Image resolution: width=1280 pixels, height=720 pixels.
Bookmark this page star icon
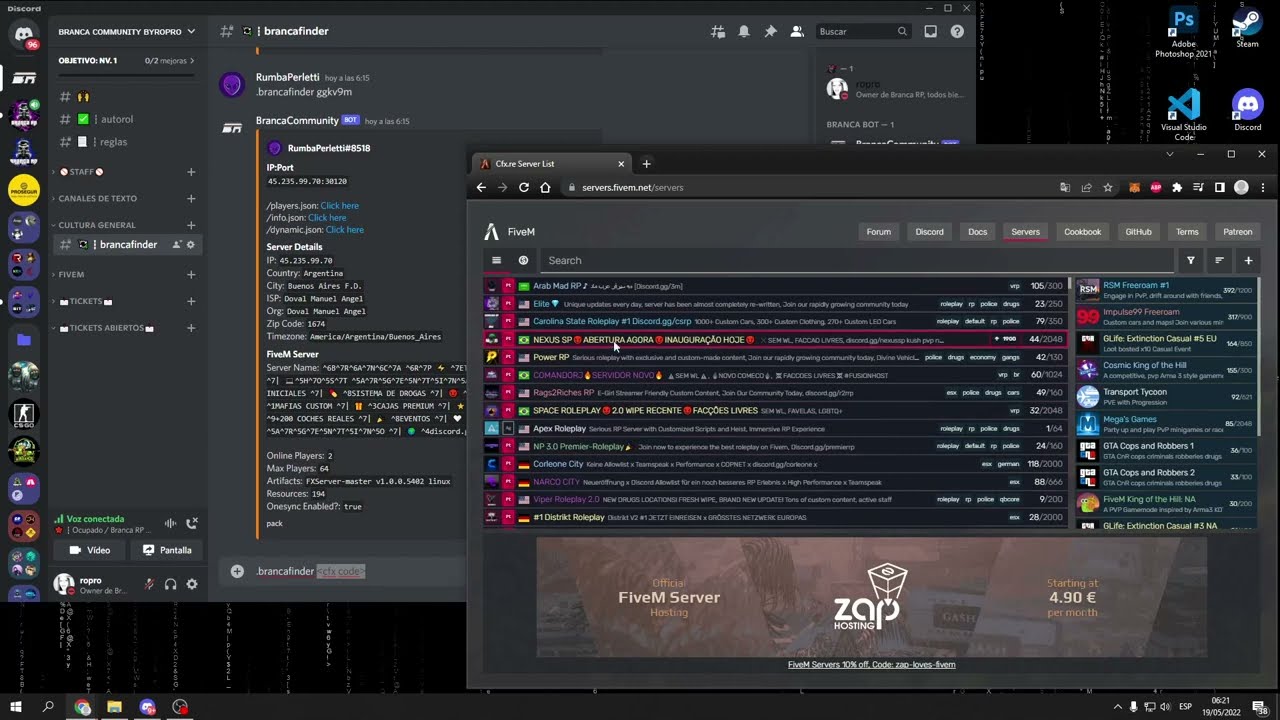pyautogui.click(x=1108, y=187)
